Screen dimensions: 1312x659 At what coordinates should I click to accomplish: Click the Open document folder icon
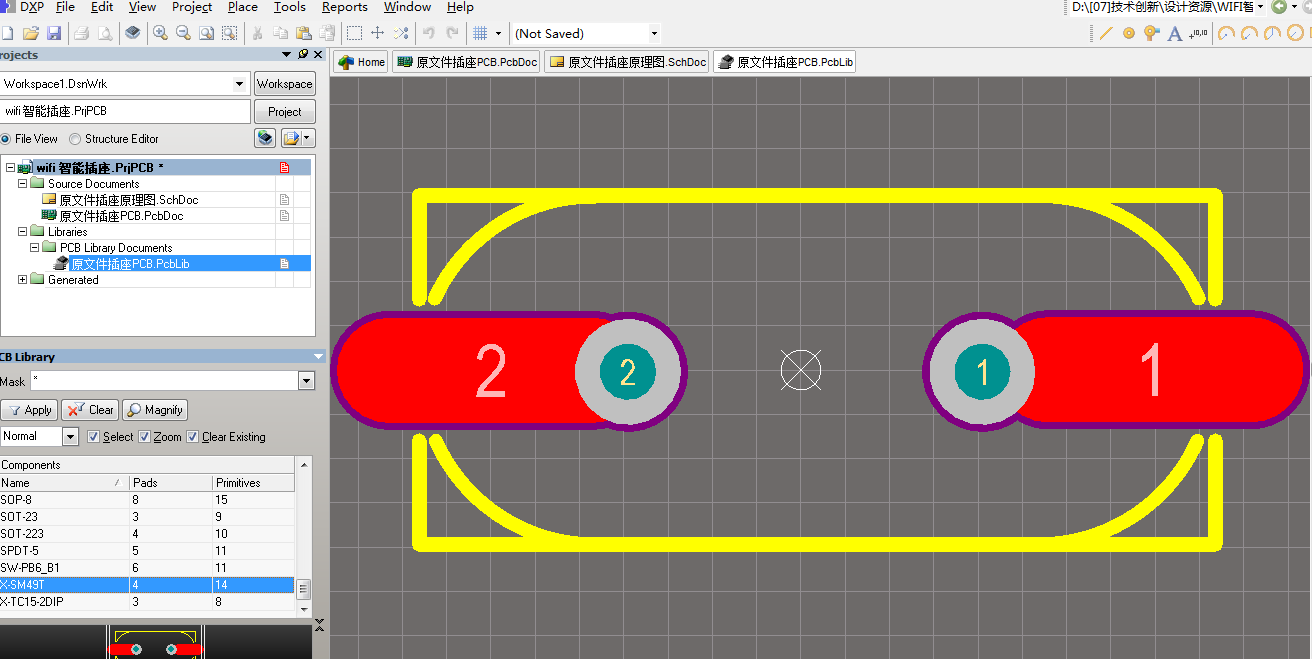30,33
